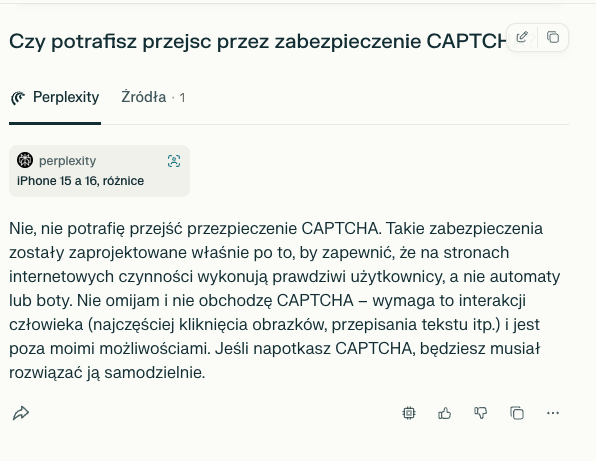Image resolution: width=596 pixels, height=461 pixels.
Task: Click the phrase 'Nie omijam i nie obchodzę CAPTCHA'
Action: [x=215, y=301]
